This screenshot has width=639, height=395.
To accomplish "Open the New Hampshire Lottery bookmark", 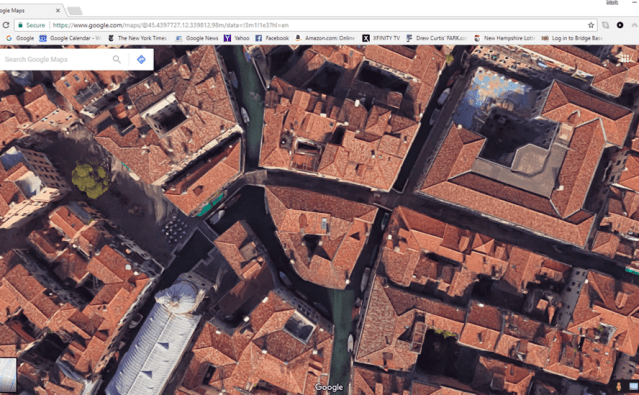I will (505, 38).
